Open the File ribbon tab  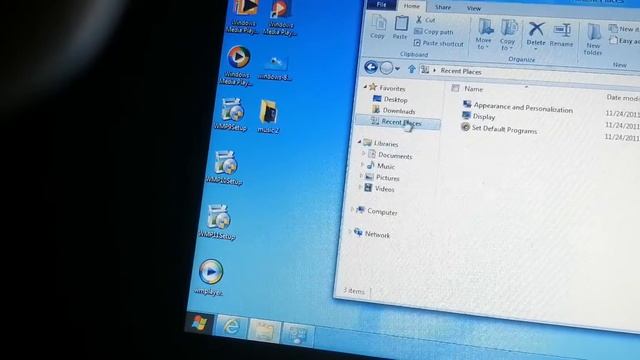(382, 4)
